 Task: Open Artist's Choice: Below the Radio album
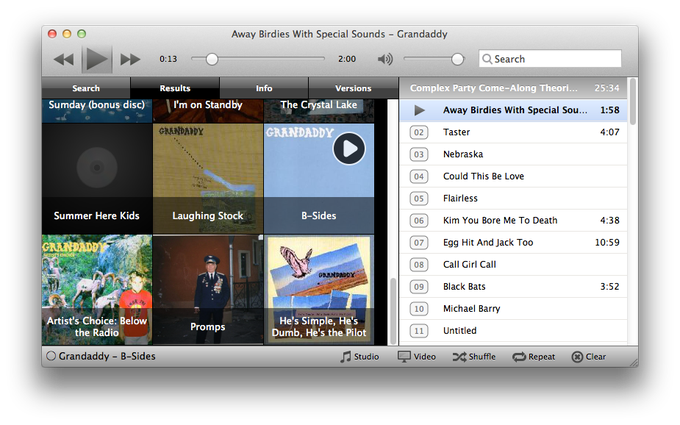coord(97,290)
